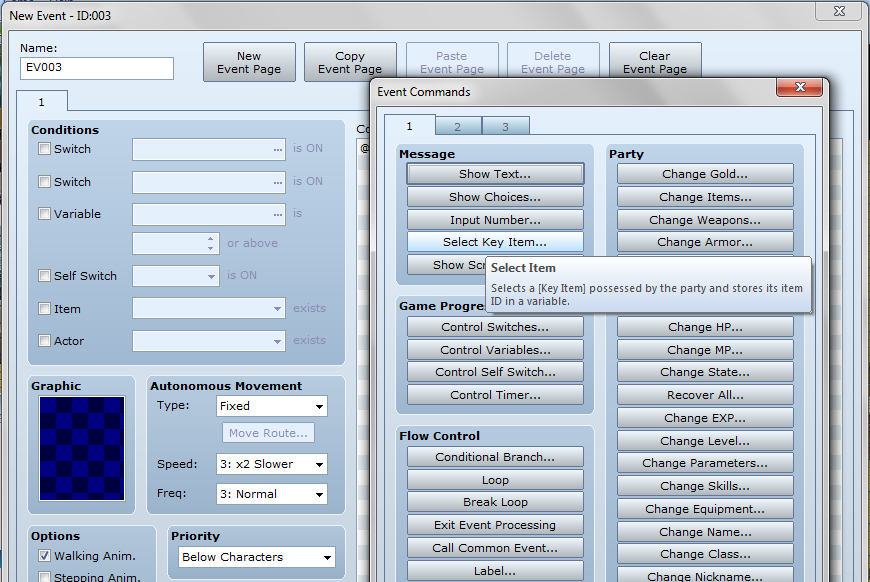Insert a Conditional Branch
Viewport: 870px width, 582px height.
[x=494, y=456]
